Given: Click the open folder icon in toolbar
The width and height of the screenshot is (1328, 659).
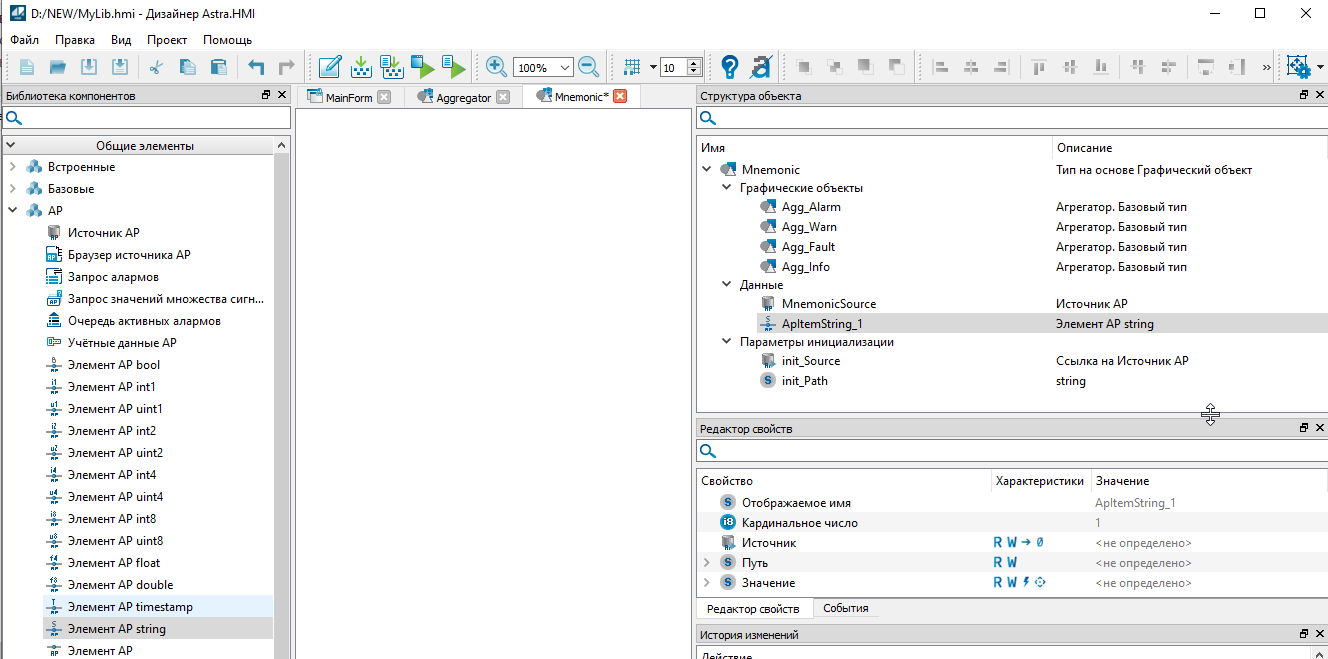Looking at the screenshot, I should pyautogui.click(x=58, y=67).
